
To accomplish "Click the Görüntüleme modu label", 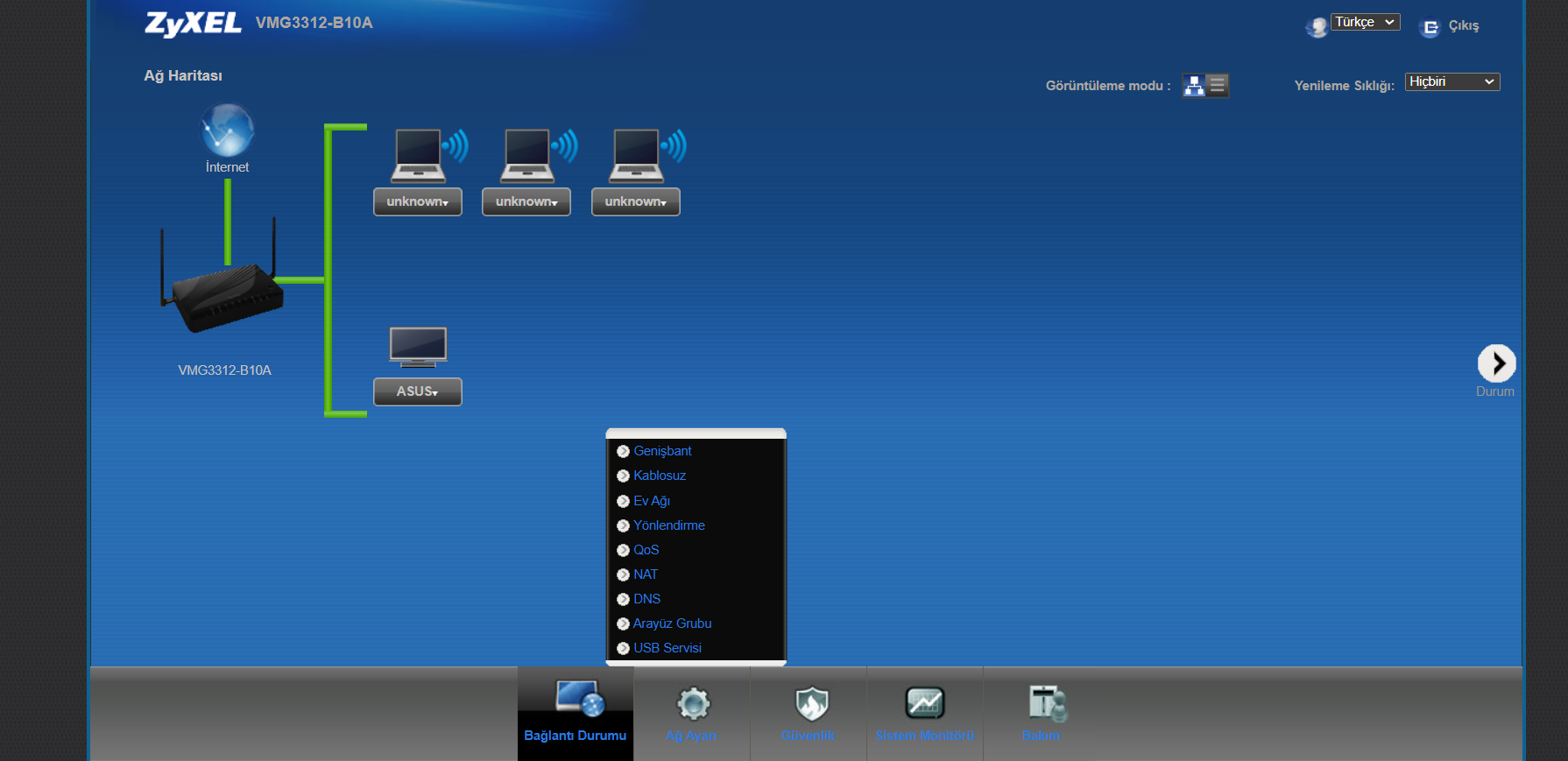I will (x=1108, y=86).
